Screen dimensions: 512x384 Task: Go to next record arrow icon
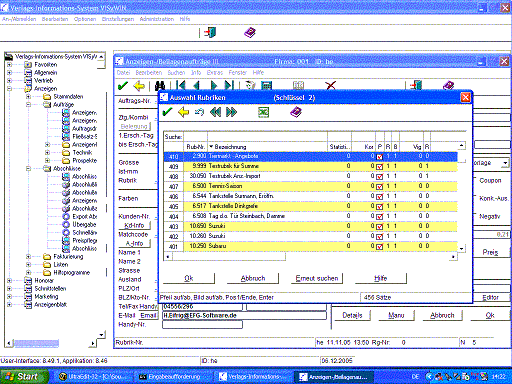pyautogui.click(x=214, y=86)
